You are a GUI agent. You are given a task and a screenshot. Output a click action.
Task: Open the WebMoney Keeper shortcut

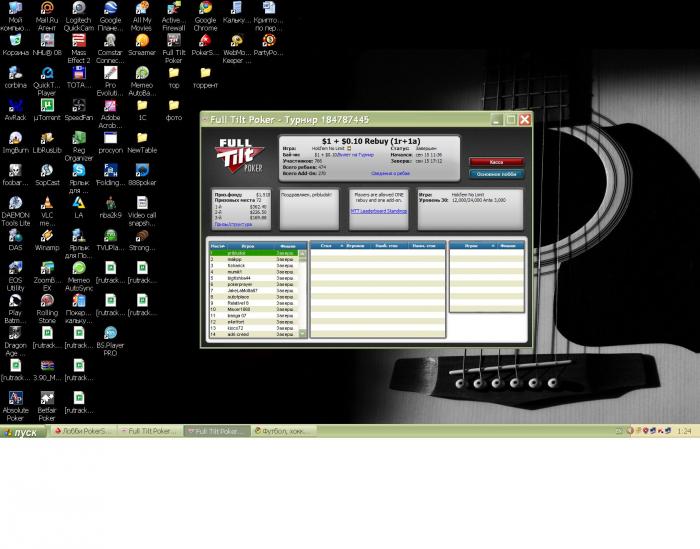pyautogui.click(x=237, y=49)
